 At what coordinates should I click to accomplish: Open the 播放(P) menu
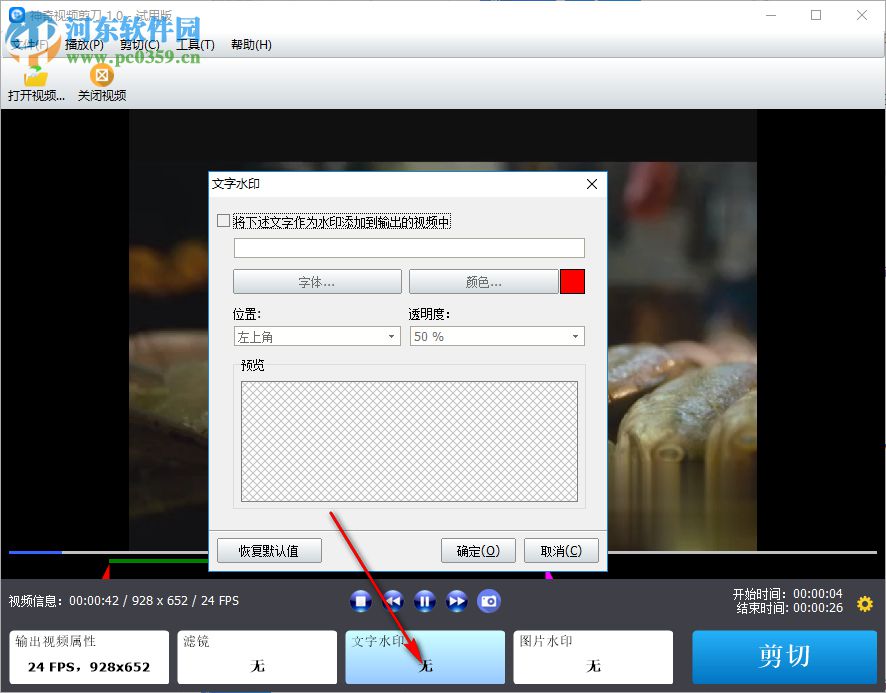click(84, 45)
